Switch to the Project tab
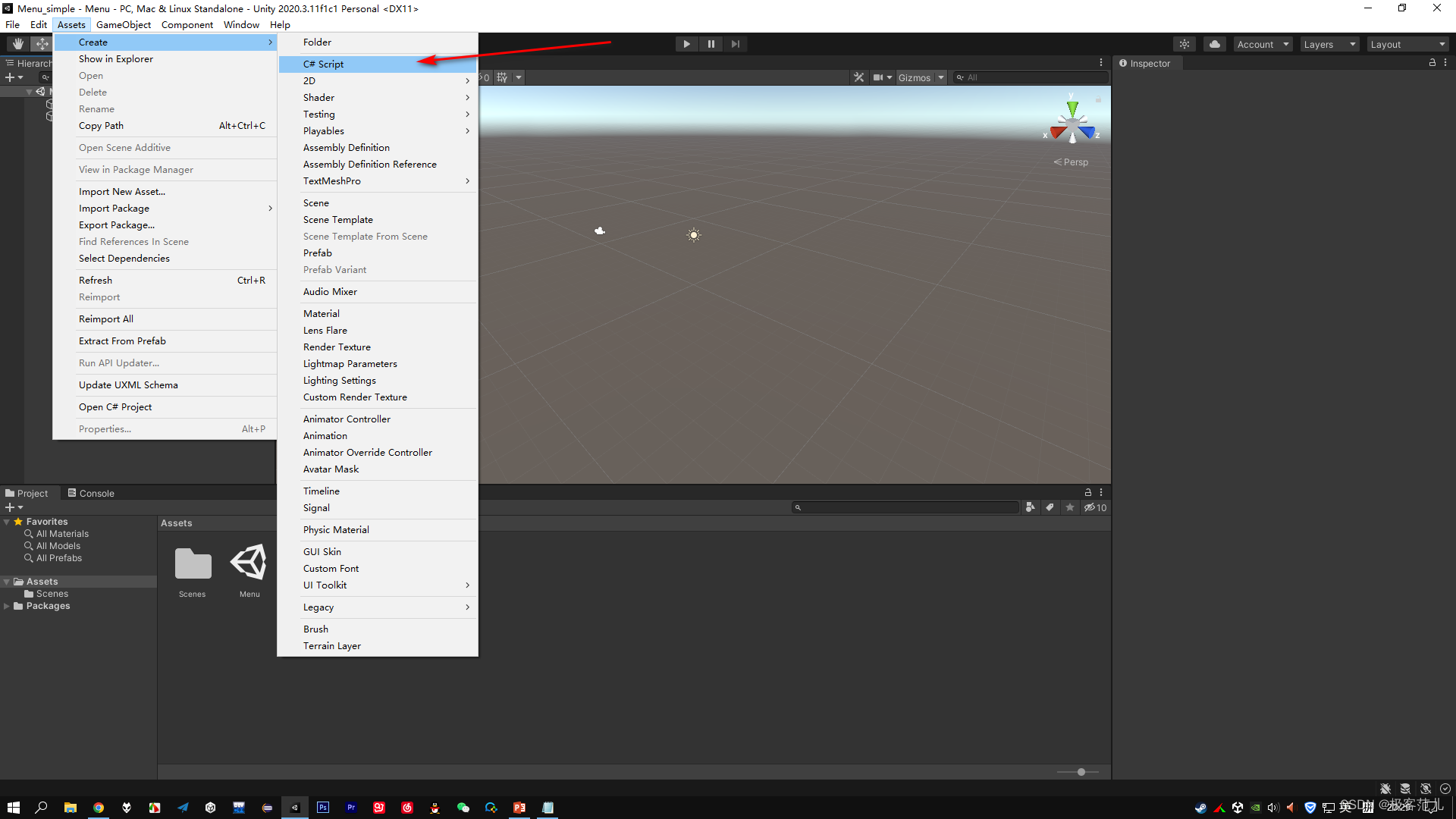Image resolution: width=1456 pixels, height=819 pixels. tap(27, 494)
